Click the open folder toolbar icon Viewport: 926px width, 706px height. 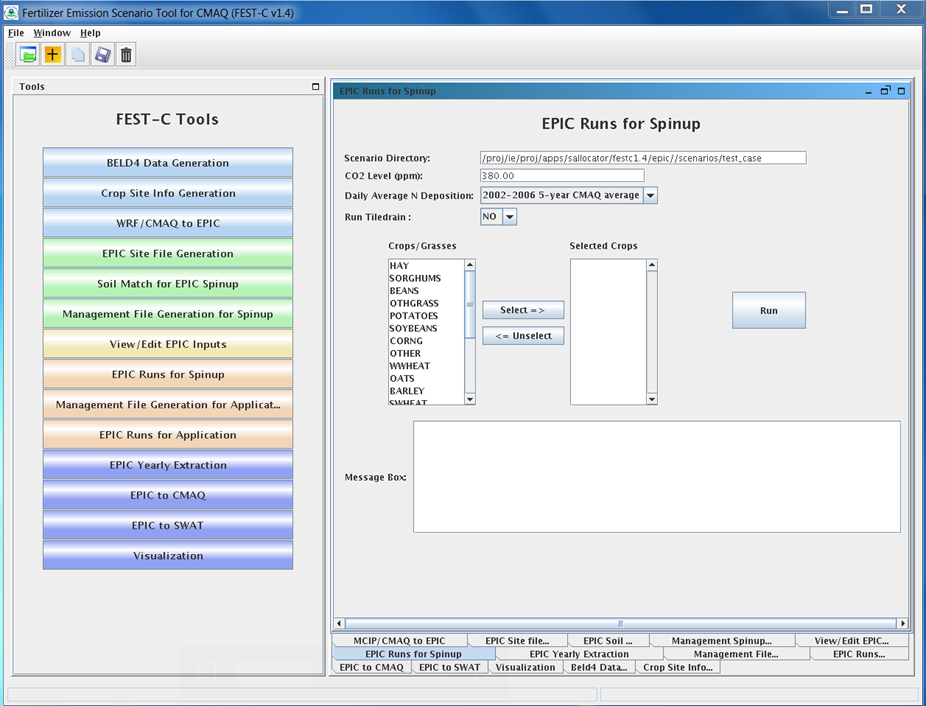28,55
